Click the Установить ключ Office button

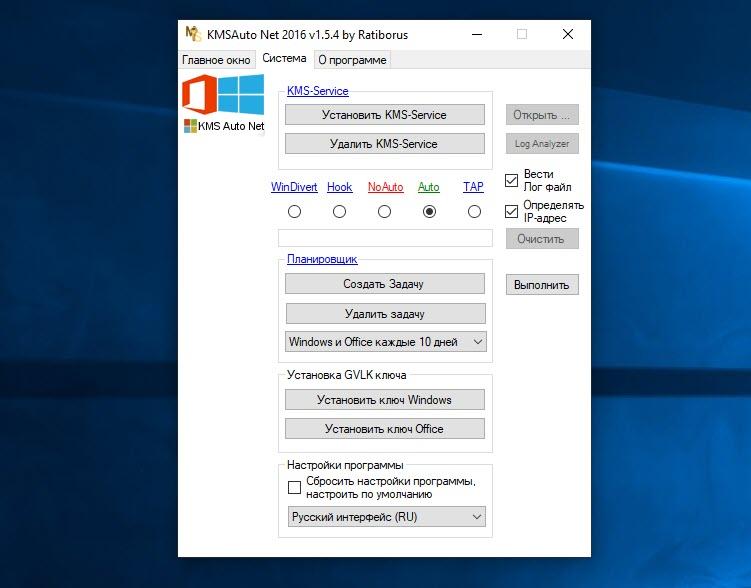pos(385,429)
